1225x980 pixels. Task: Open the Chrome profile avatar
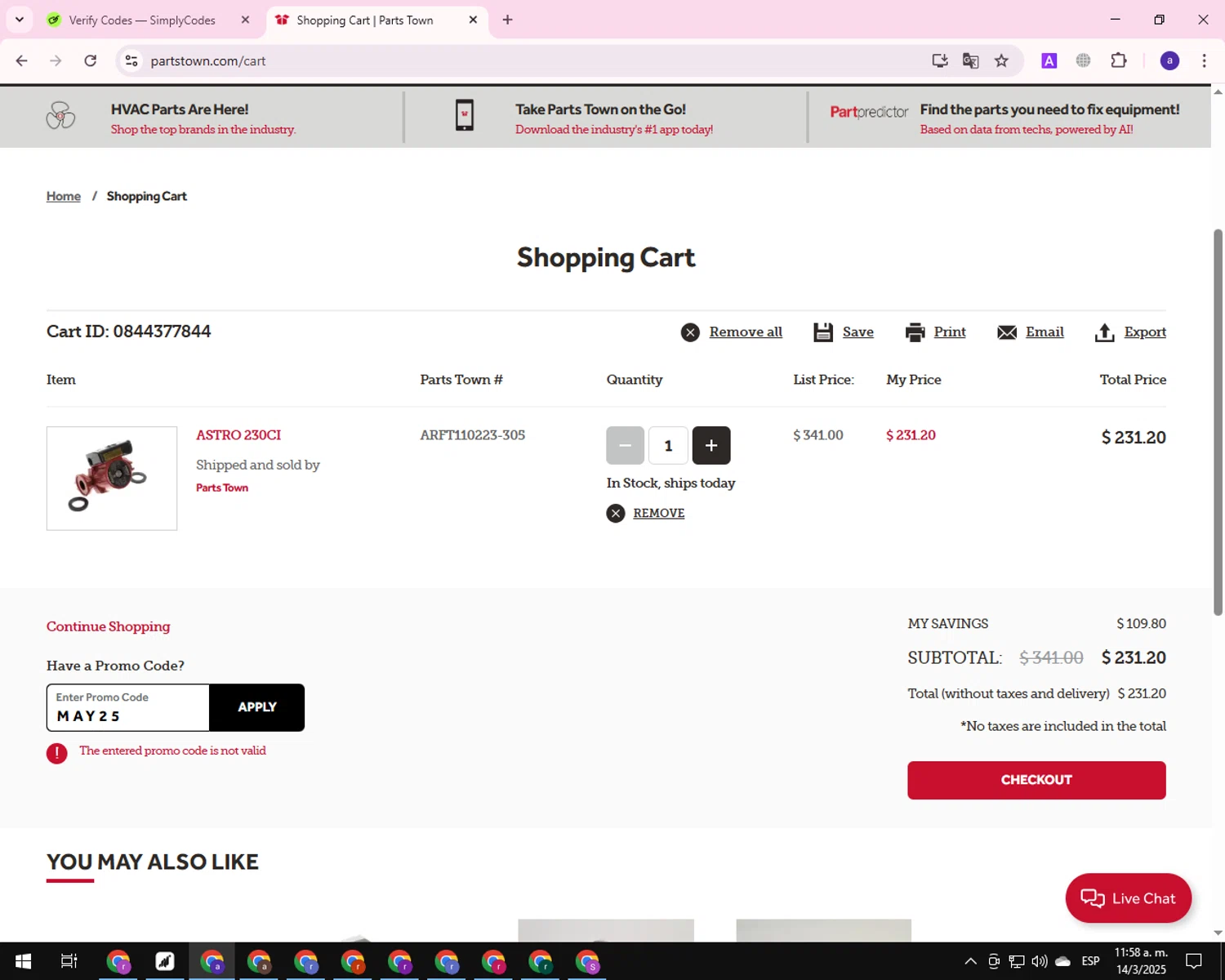(1169, 60)
